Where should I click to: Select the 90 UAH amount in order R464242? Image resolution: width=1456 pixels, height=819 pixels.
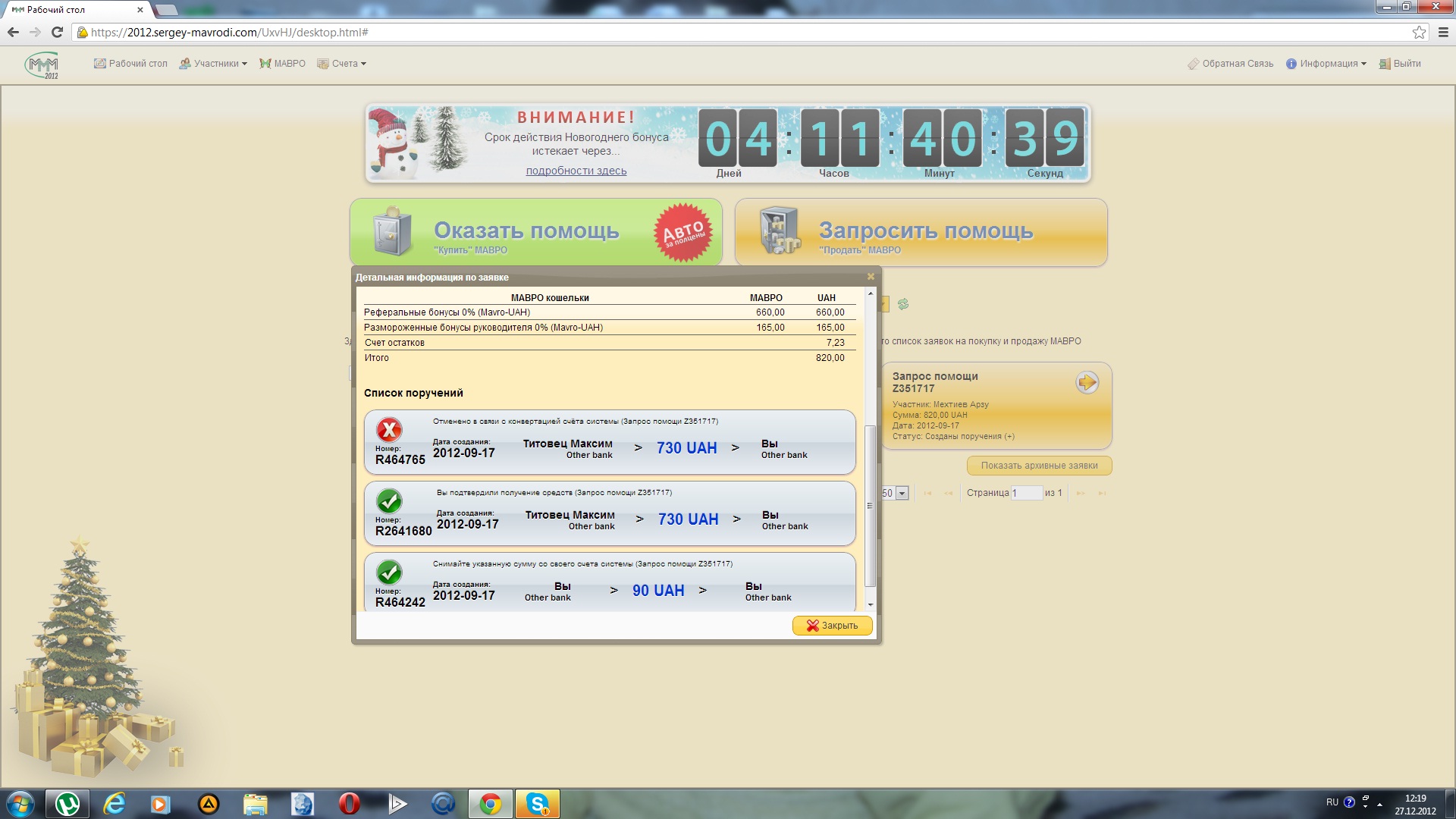click(658, 591)
